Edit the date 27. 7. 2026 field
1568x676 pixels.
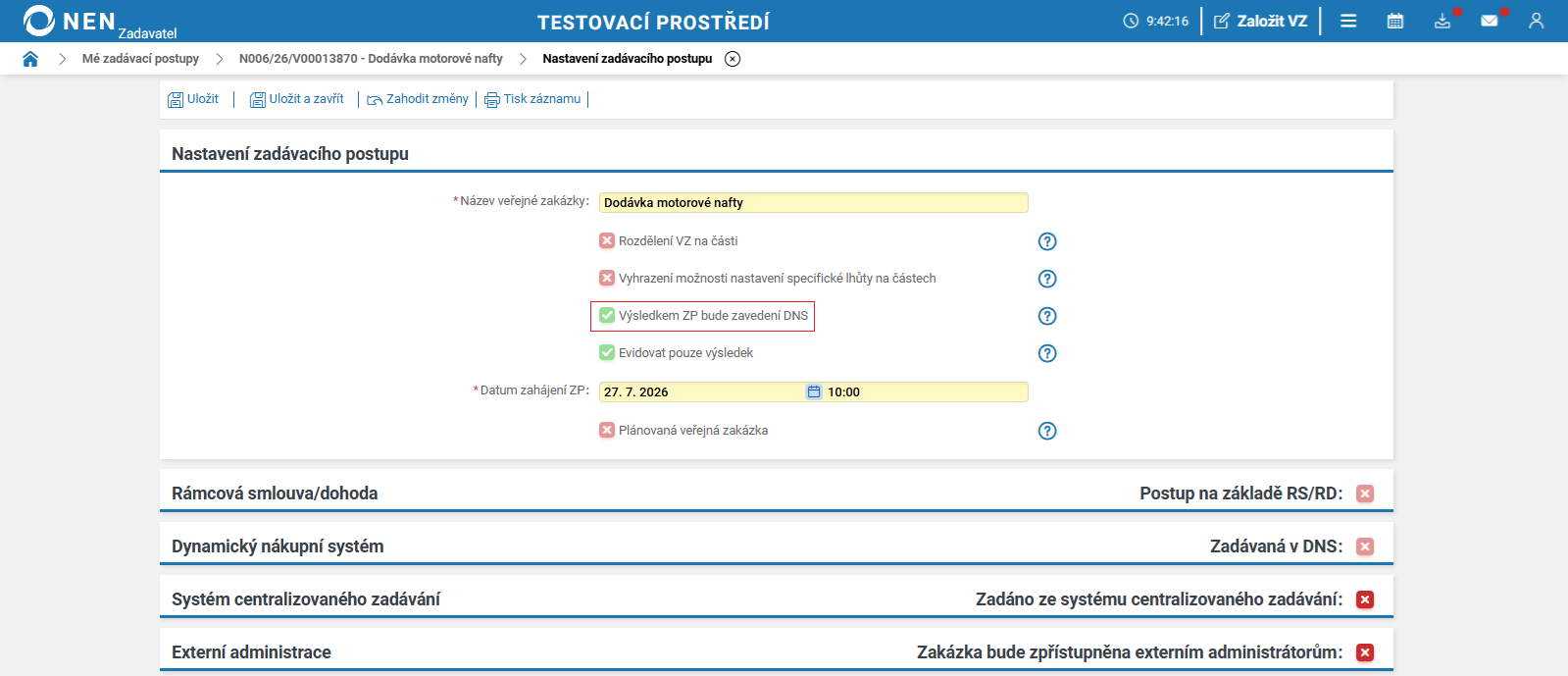point(702,391)
